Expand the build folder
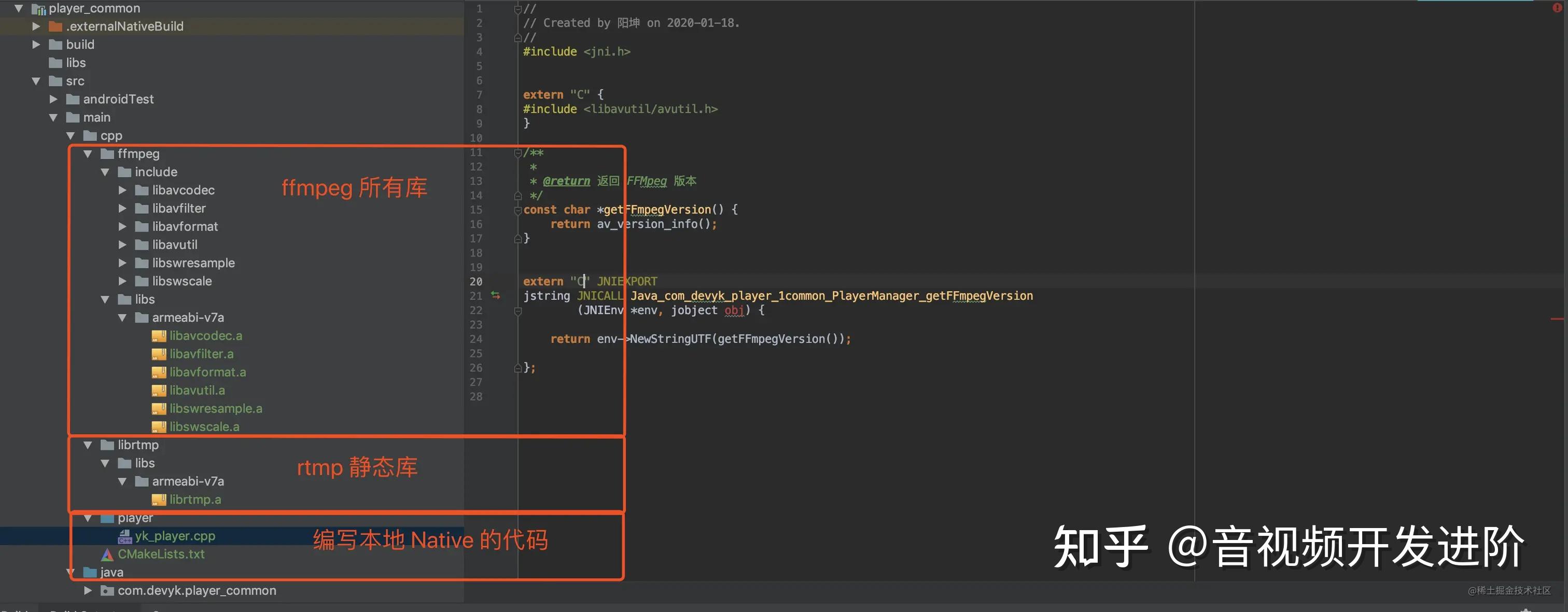This screenshot has height=612, width=1568. pos(36,45)
